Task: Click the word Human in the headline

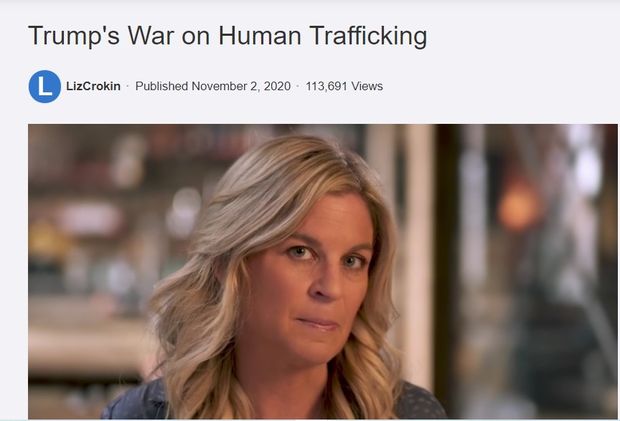Action: 260,36
